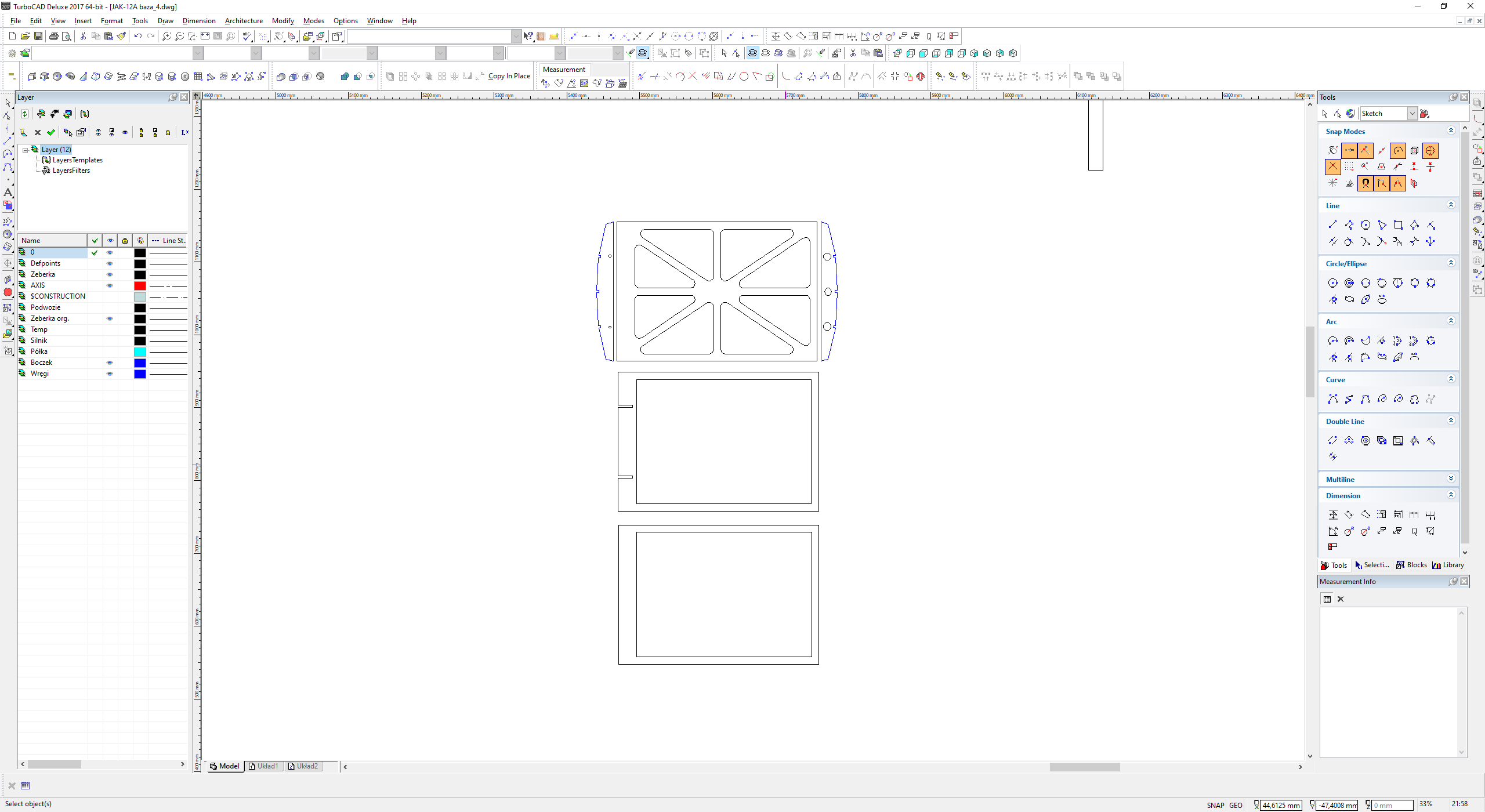Expand the Multiline tools section
The width and height of the screenshot is (1485, 812).
[x=1451, y=479]
